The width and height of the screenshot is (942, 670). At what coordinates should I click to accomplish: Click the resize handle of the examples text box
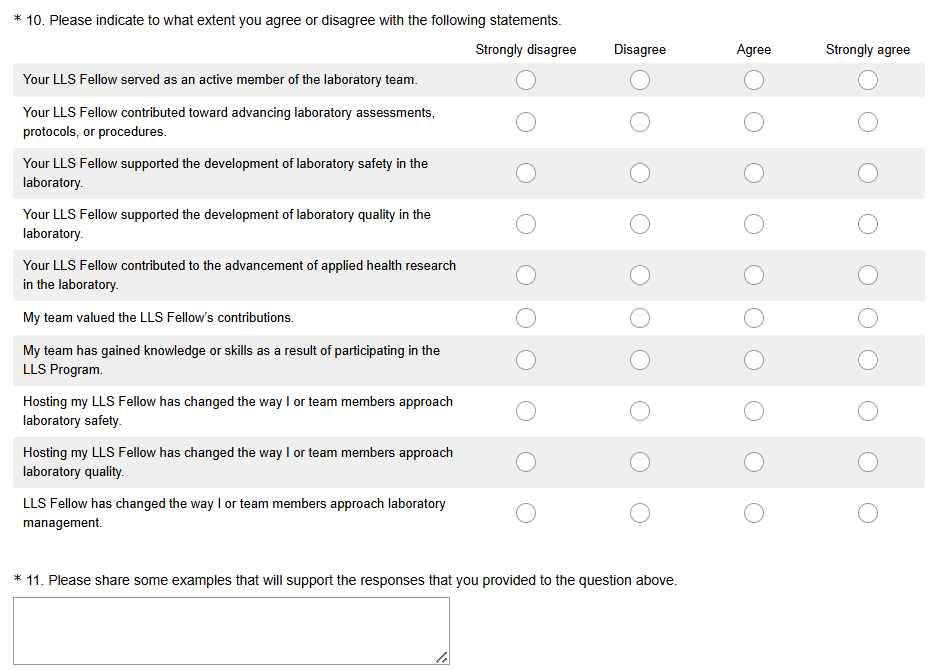coord(442,657)
